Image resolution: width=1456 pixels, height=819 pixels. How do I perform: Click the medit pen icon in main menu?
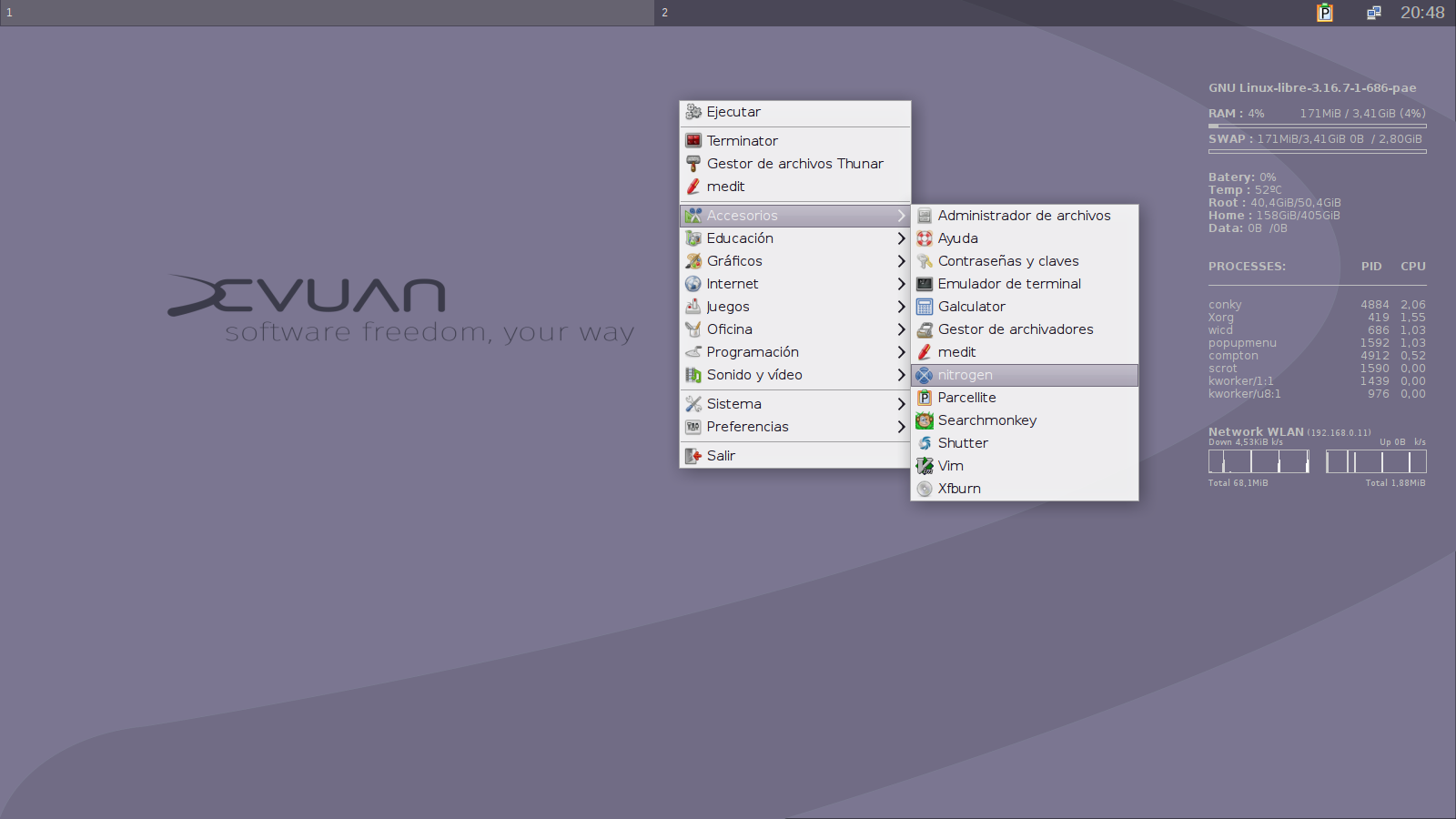click(x=693, y=187)
